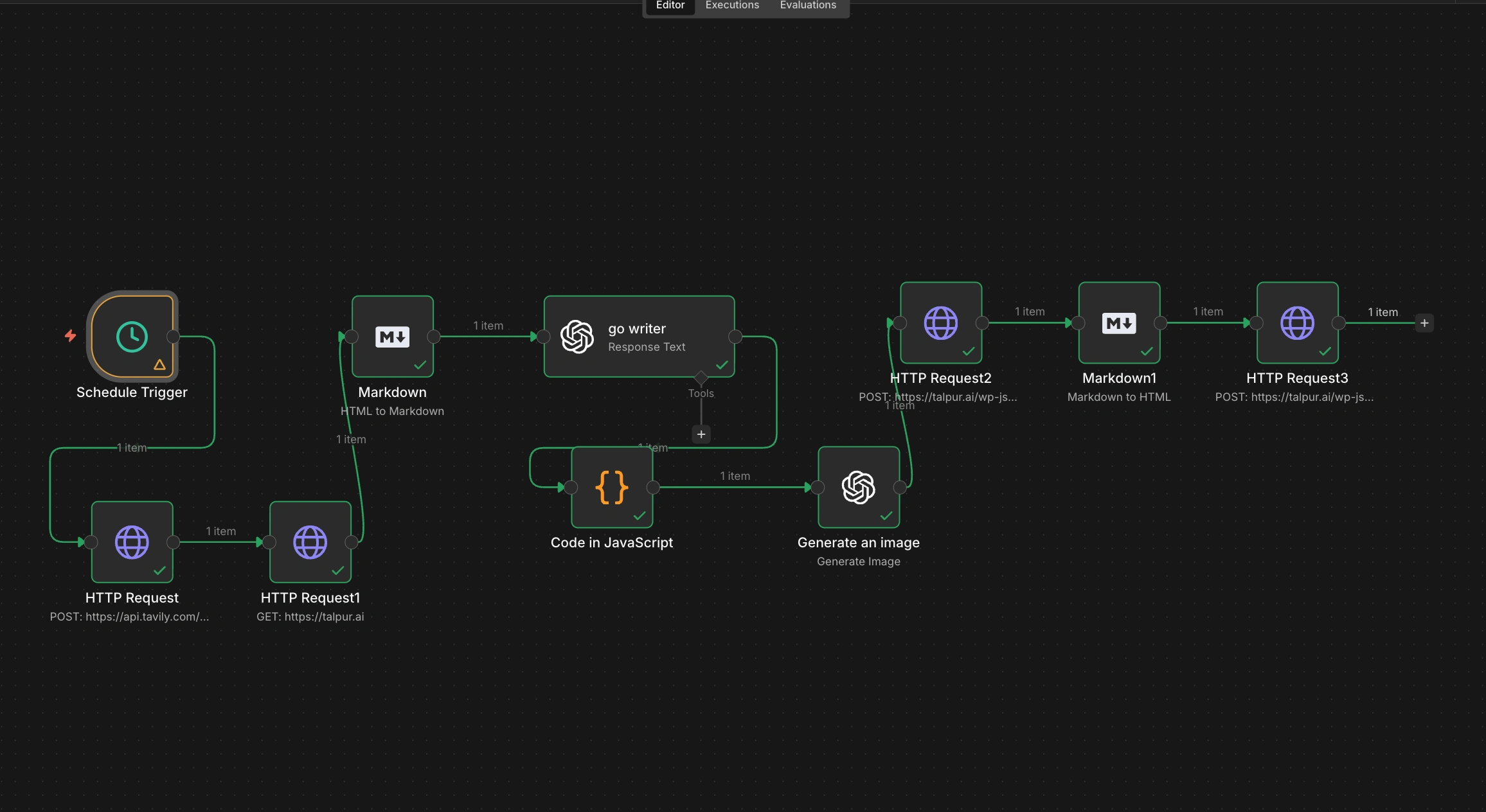Select the Code in JavaScript braces icon
Screen dimensions: 1486x812
[612, 487]
